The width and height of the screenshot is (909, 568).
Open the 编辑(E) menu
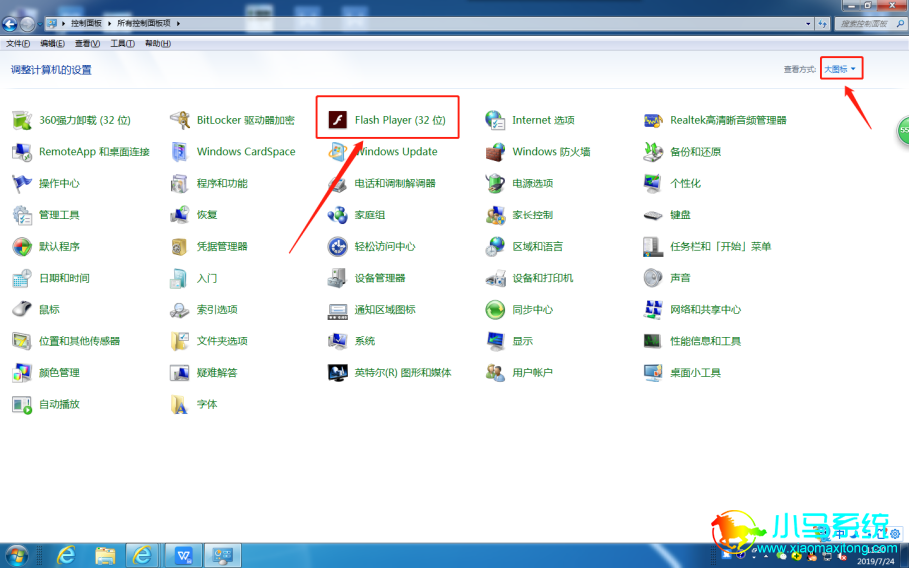tap(52, 43)
